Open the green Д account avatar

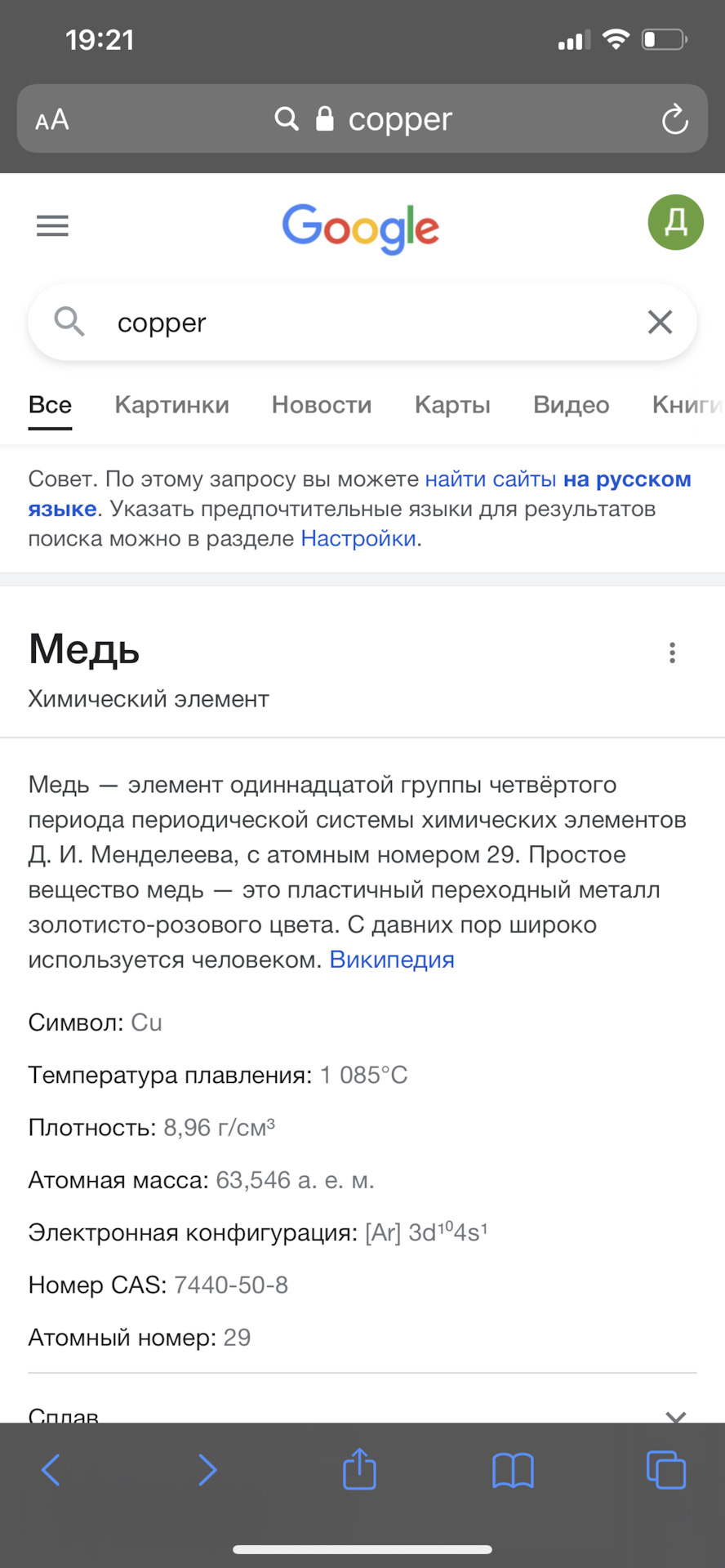pyautogui.click(x=675, y=222)
